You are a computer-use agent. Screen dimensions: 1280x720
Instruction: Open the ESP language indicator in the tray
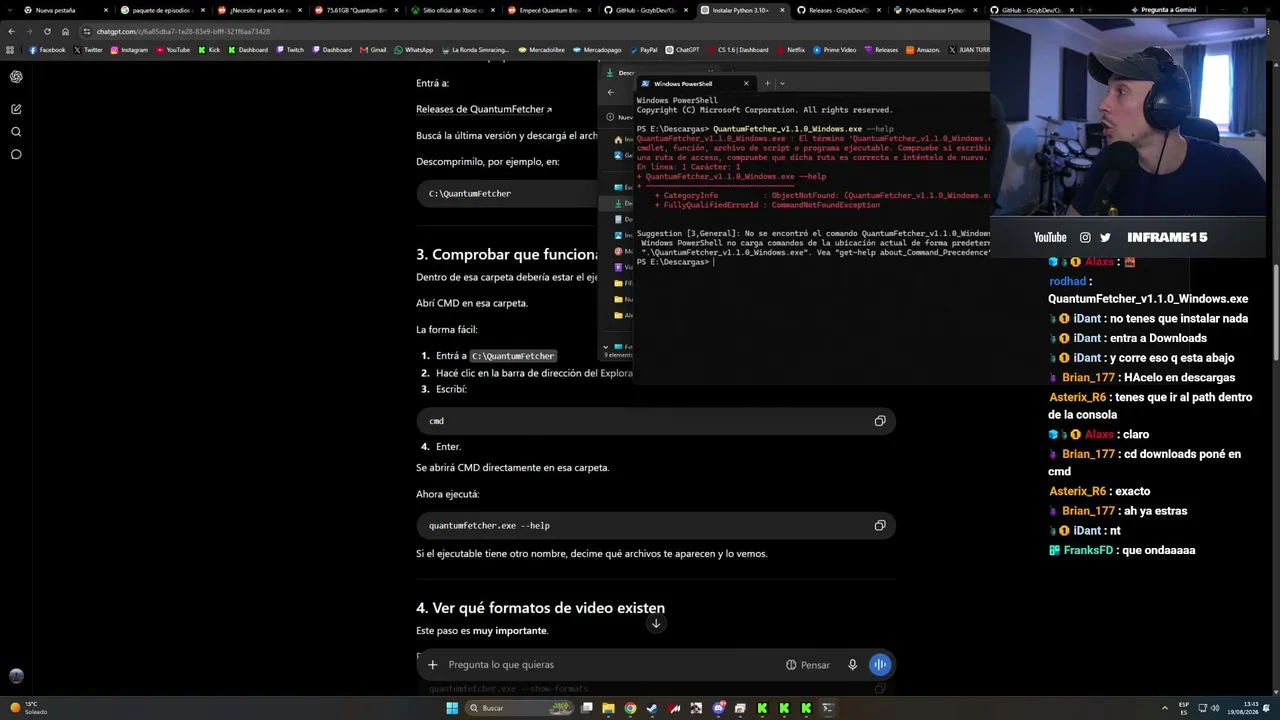1184,708
